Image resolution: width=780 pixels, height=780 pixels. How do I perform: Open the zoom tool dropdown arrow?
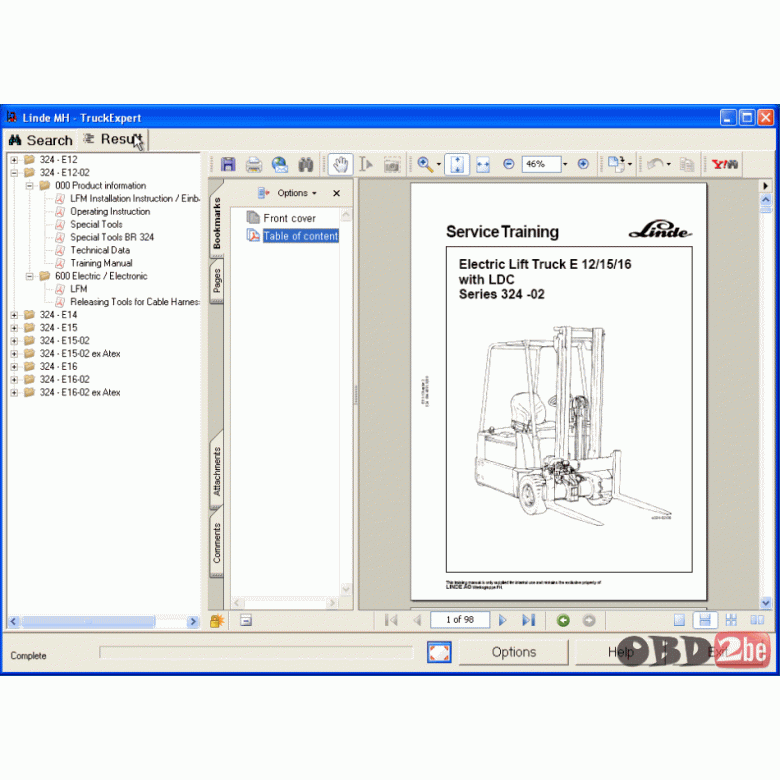439,164
